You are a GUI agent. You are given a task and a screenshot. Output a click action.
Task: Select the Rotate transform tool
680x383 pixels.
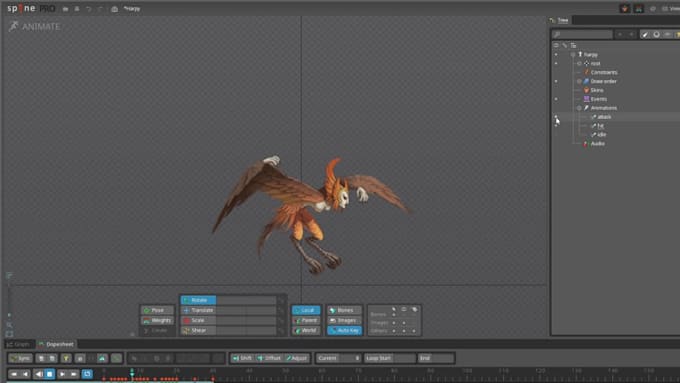[198, 300]
